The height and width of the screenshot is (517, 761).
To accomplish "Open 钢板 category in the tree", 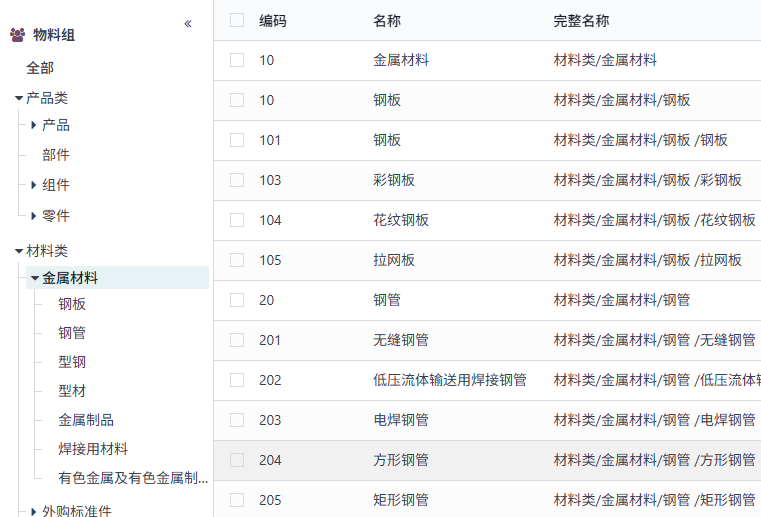I will click(x=72, y=304).
